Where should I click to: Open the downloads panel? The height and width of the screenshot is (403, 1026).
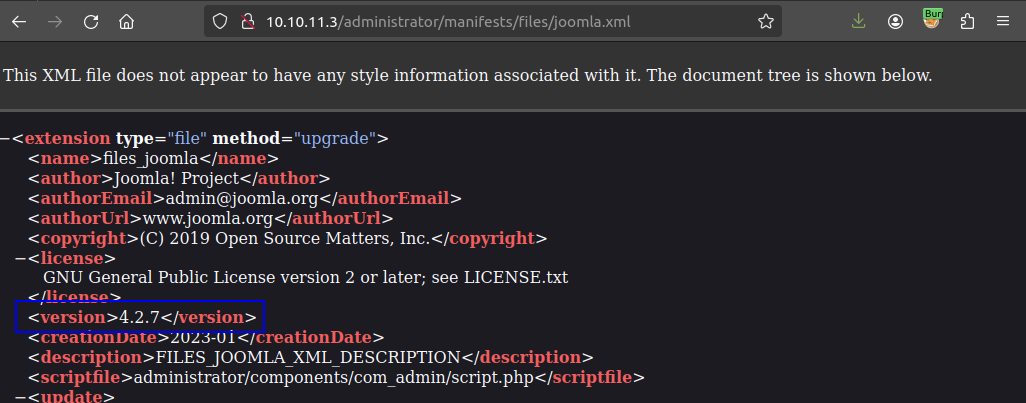[x=858, y=21]
